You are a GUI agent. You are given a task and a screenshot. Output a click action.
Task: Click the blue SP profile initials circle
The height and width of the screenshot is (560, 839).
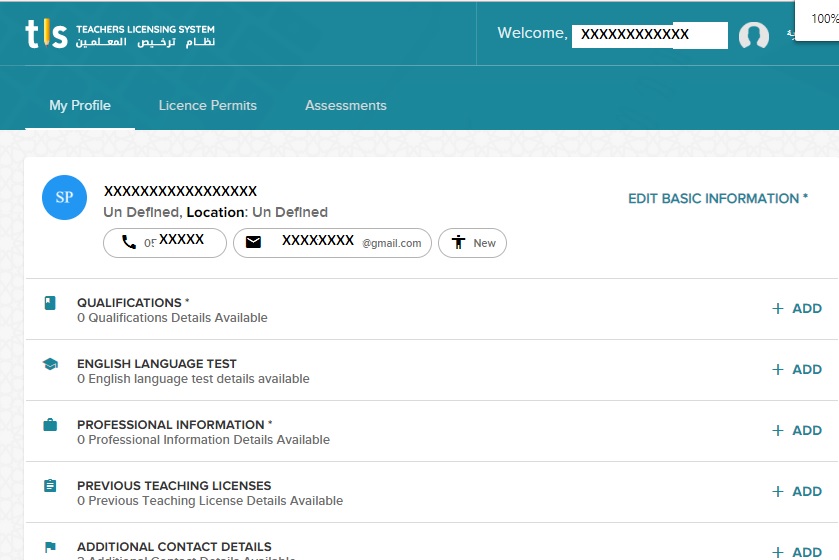click(64, 197)
